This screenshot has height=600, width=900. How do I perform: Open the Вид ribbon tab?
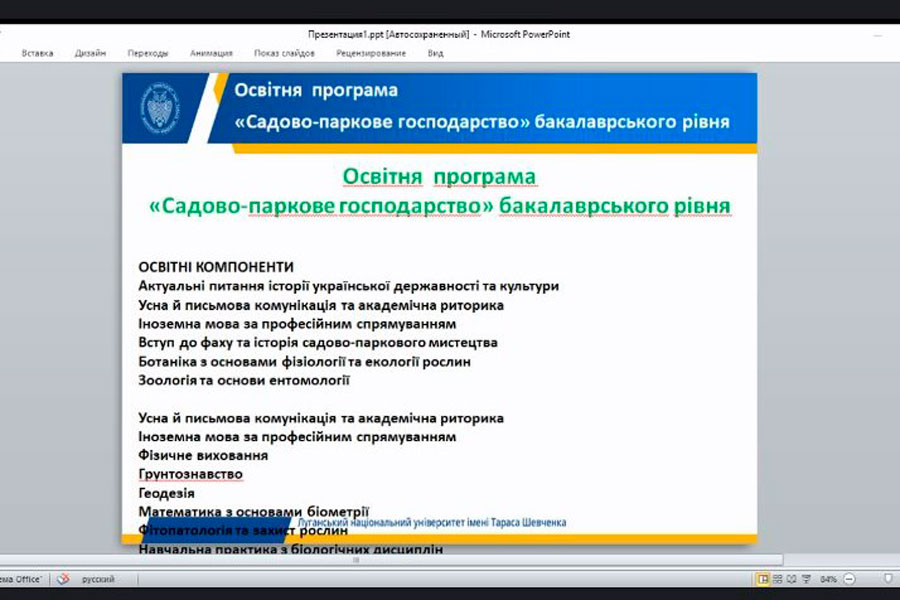(x=436, y=53)
